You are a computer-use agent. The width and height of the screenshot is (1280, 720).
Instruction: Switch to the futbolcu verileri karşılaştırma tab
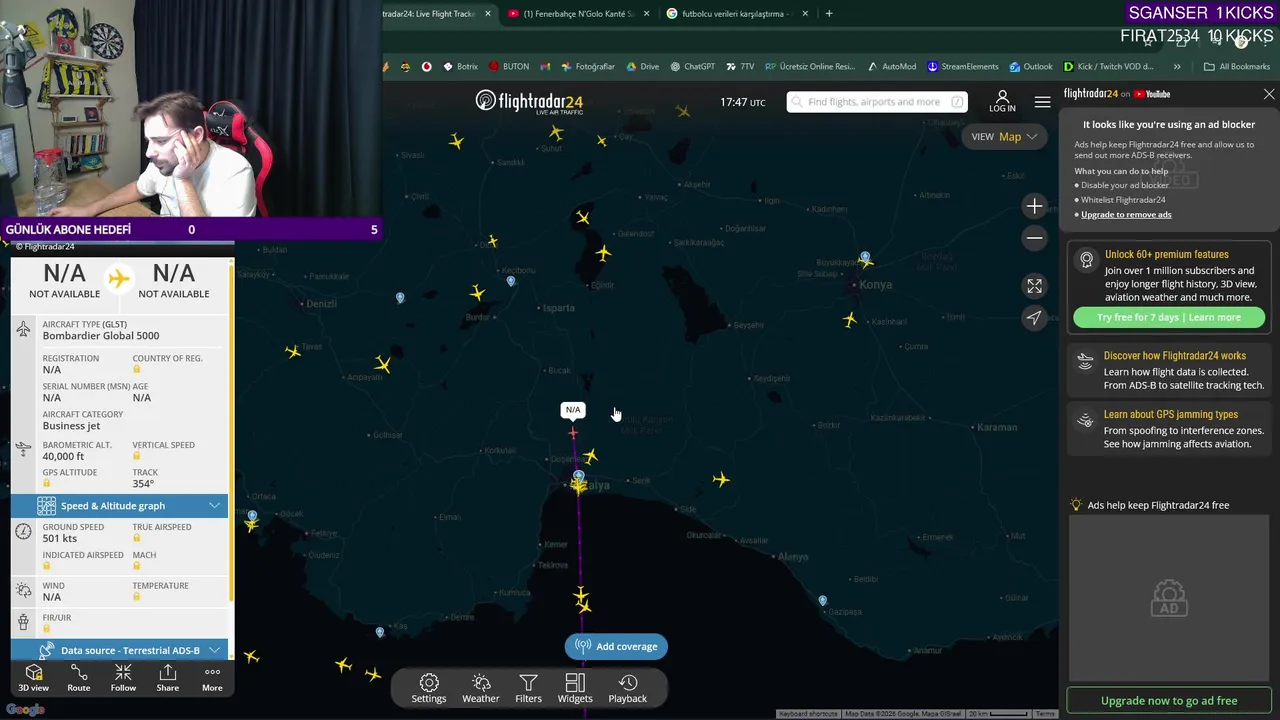(736, 14)
